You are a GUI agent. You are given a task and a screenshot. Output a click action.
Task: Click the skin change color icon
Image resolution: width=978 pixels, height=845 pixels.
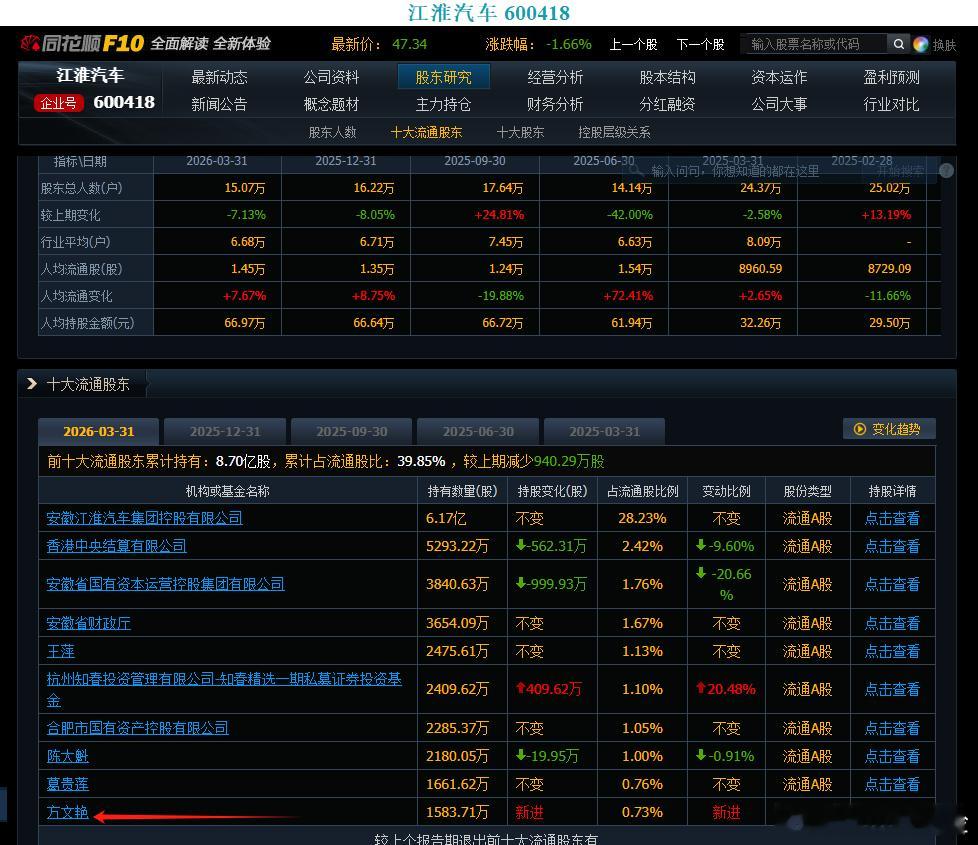coord(921,44)
